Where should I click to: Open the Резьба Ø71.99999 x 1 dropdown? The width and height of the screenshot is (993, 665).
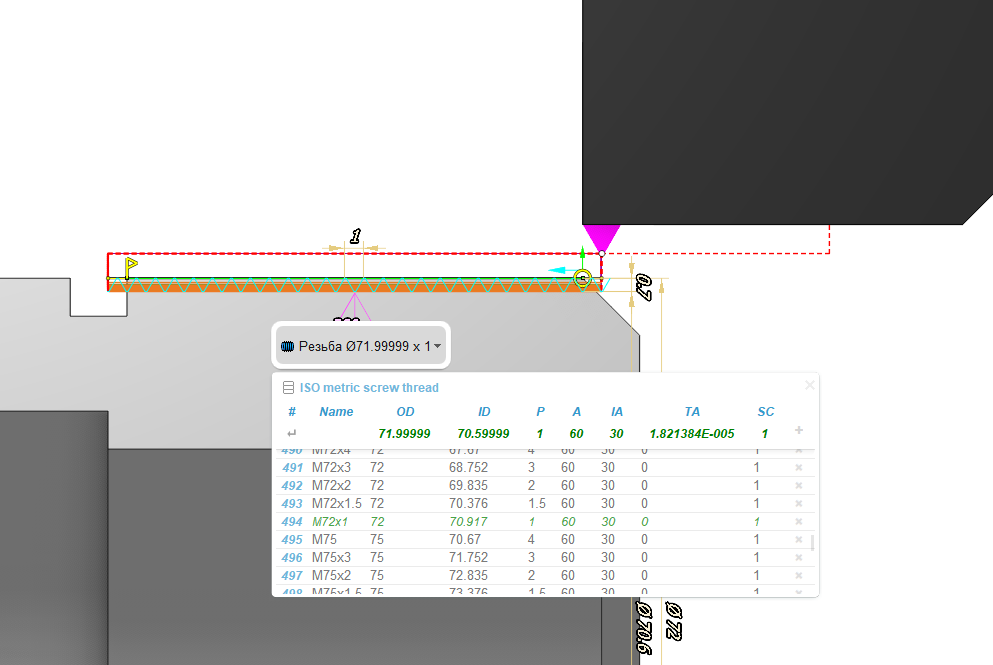(438, 346)
